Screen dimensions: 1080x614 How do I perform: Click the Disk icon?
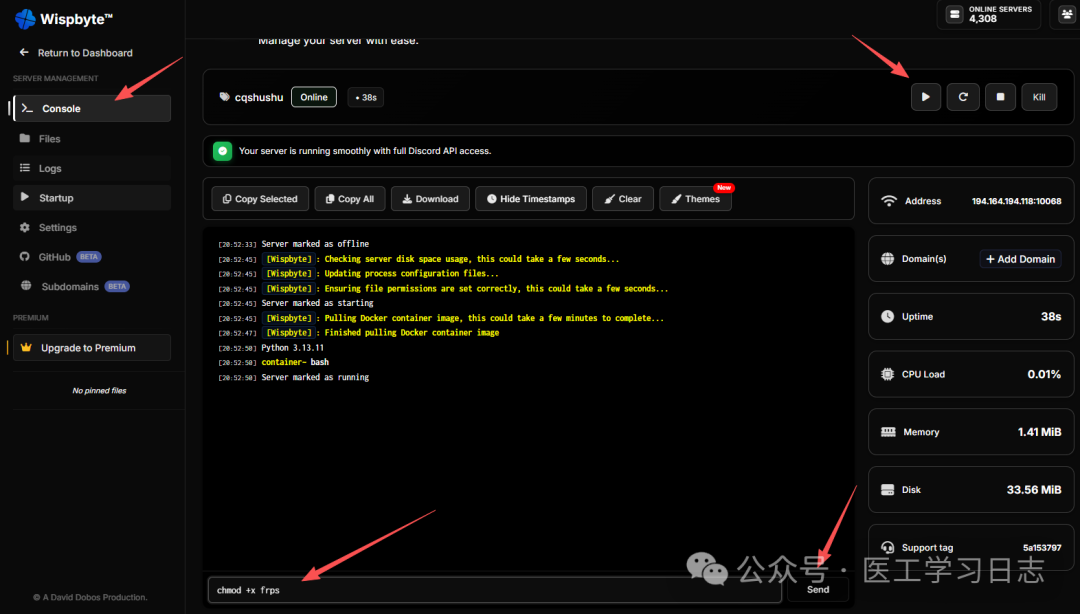(888, 490)
